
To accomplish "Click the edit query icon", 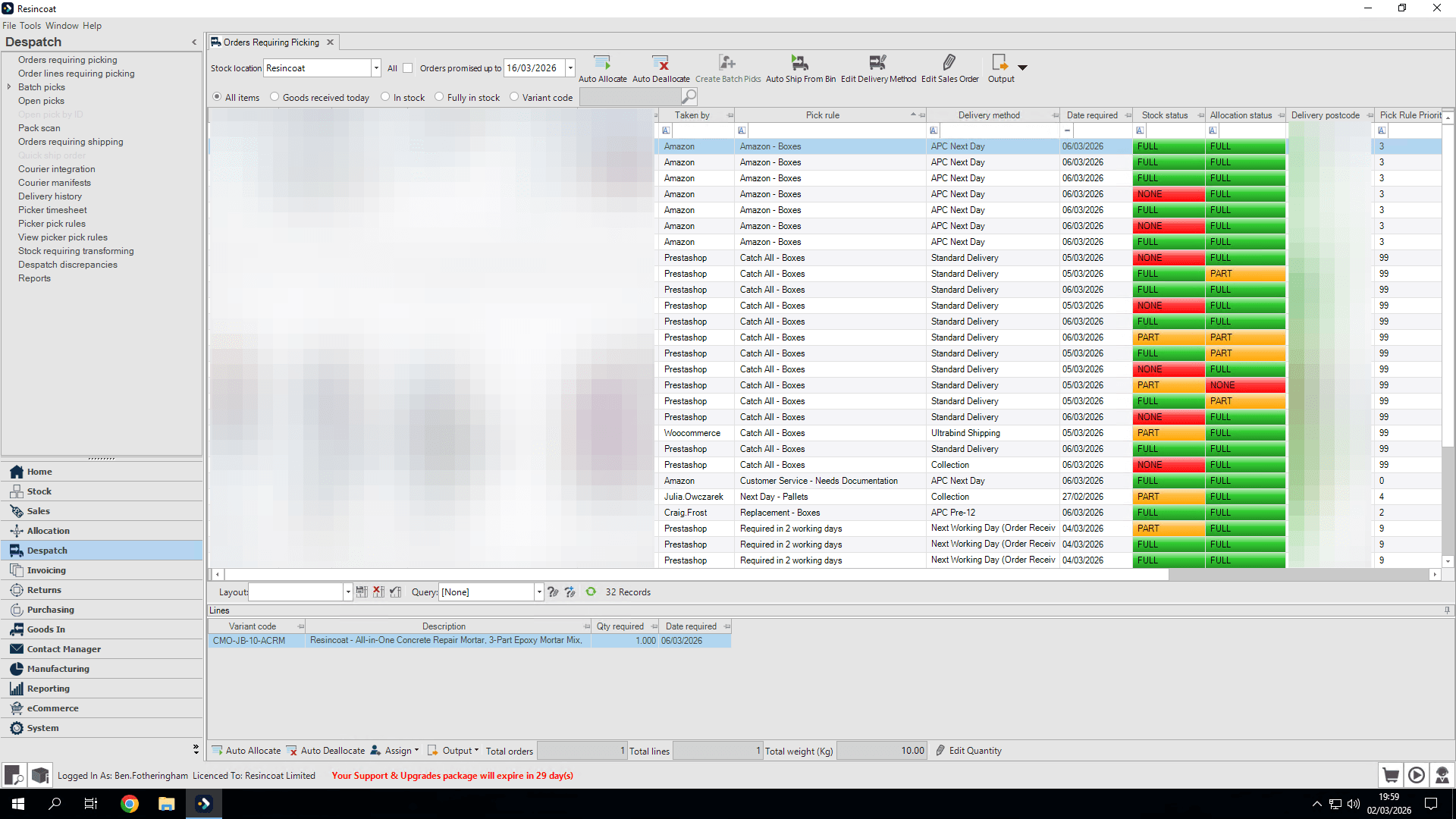I will coord(553,591).
